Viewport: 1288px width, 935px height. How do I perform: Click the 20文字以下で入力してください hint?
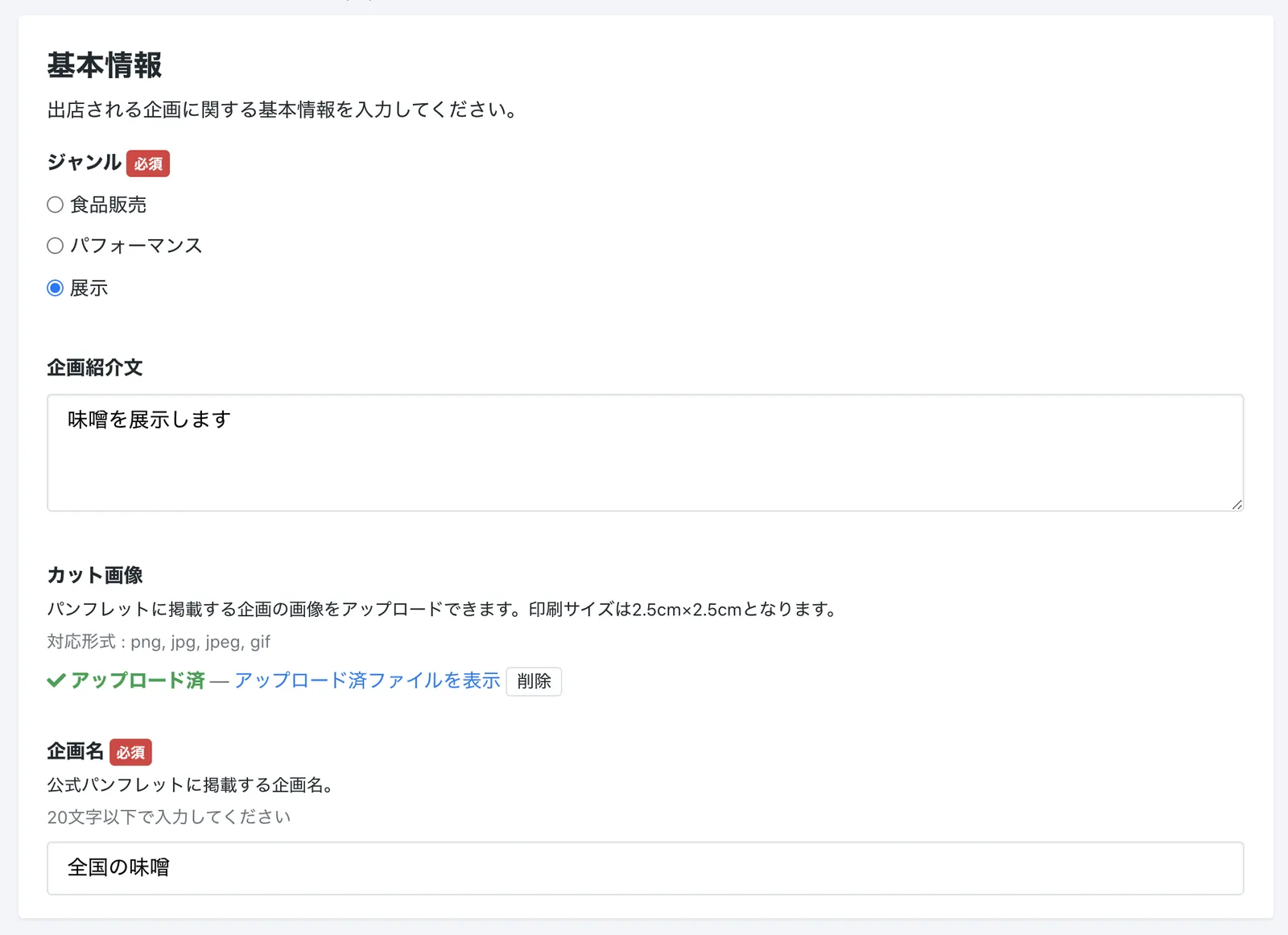[x=169, y=817]
